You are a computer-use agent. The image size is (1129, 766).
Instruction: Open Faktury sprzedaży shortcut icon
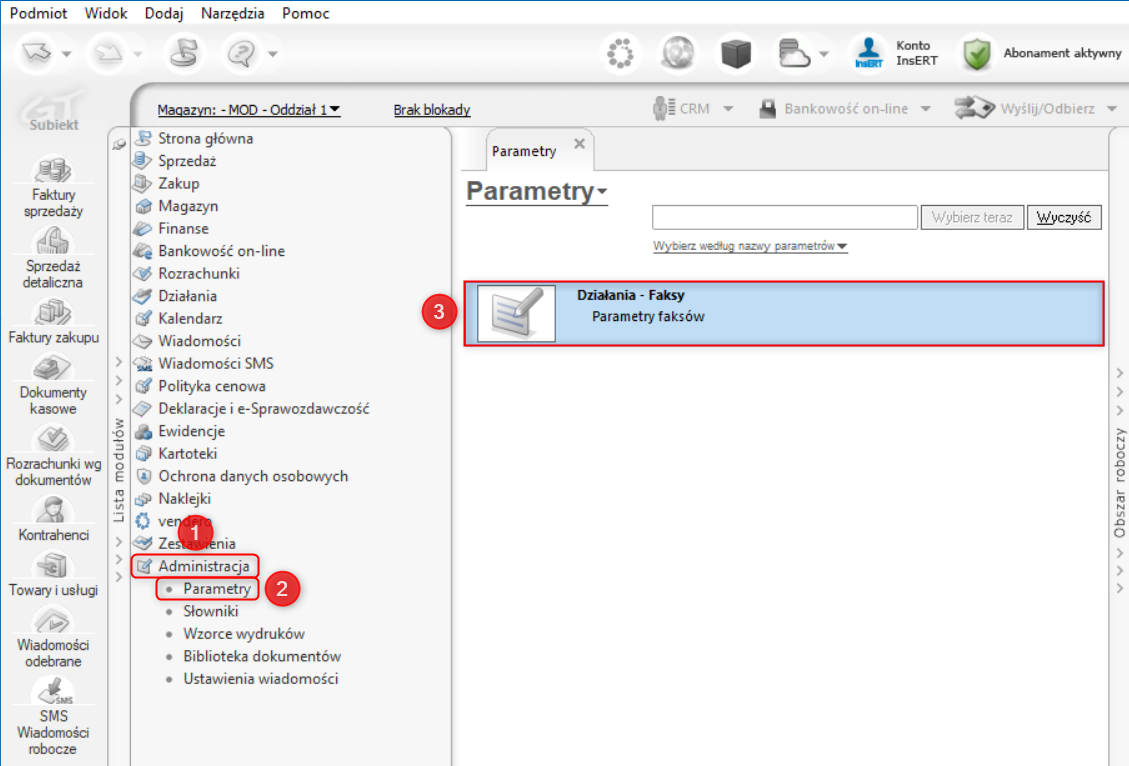pyautogui.click(x=53, y=170)
